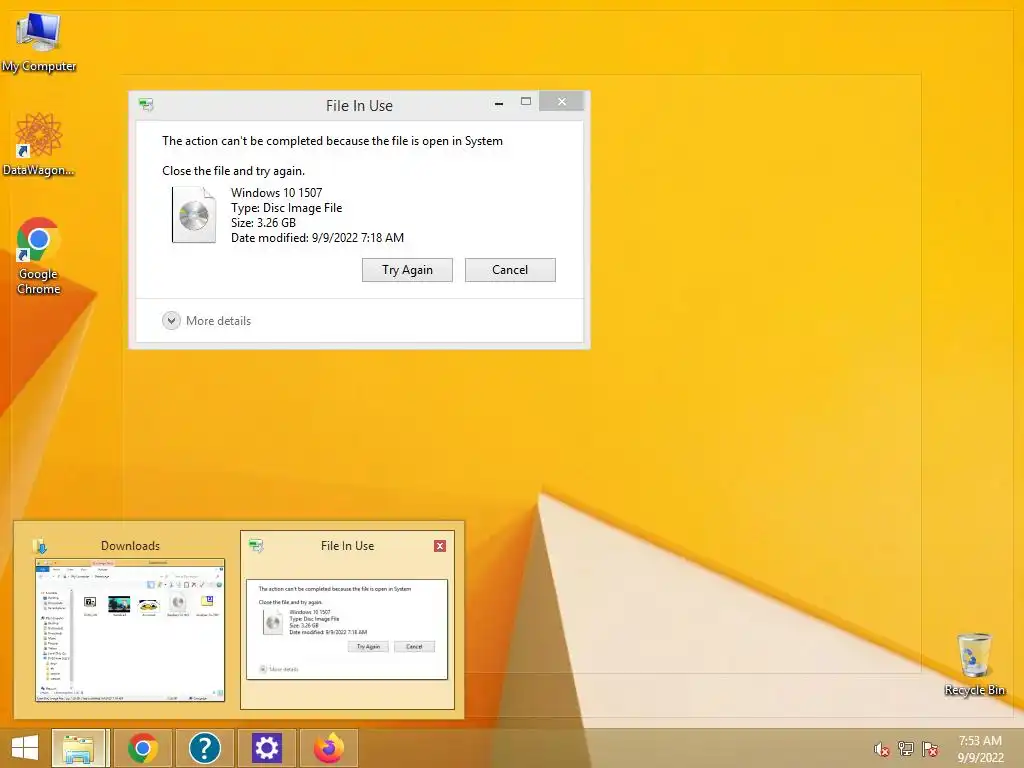Close the File In Use dialog window

(562, 102)
